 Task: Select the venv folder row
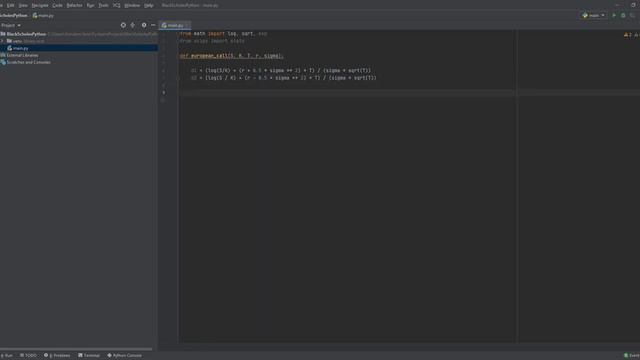[x=79, y=41]
